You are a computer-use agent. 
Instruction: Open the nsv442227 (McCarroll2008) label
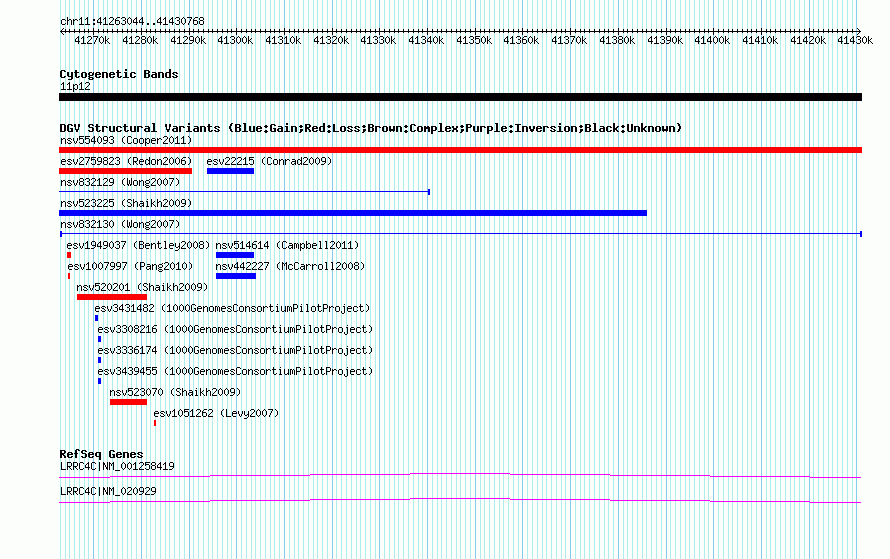coord(290,266)
